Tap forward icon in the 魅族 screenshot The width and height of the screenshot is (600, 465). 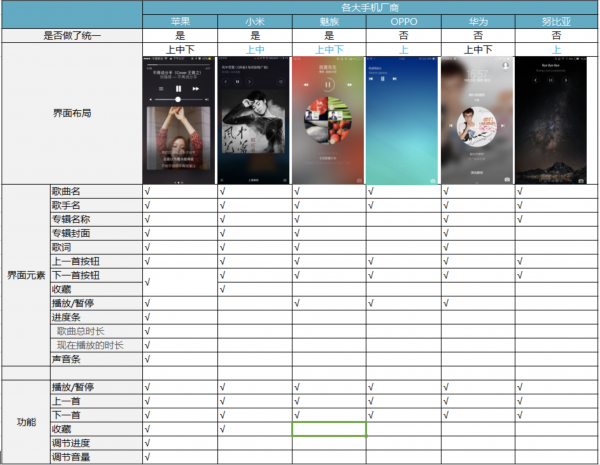click(x=349, y=85)
